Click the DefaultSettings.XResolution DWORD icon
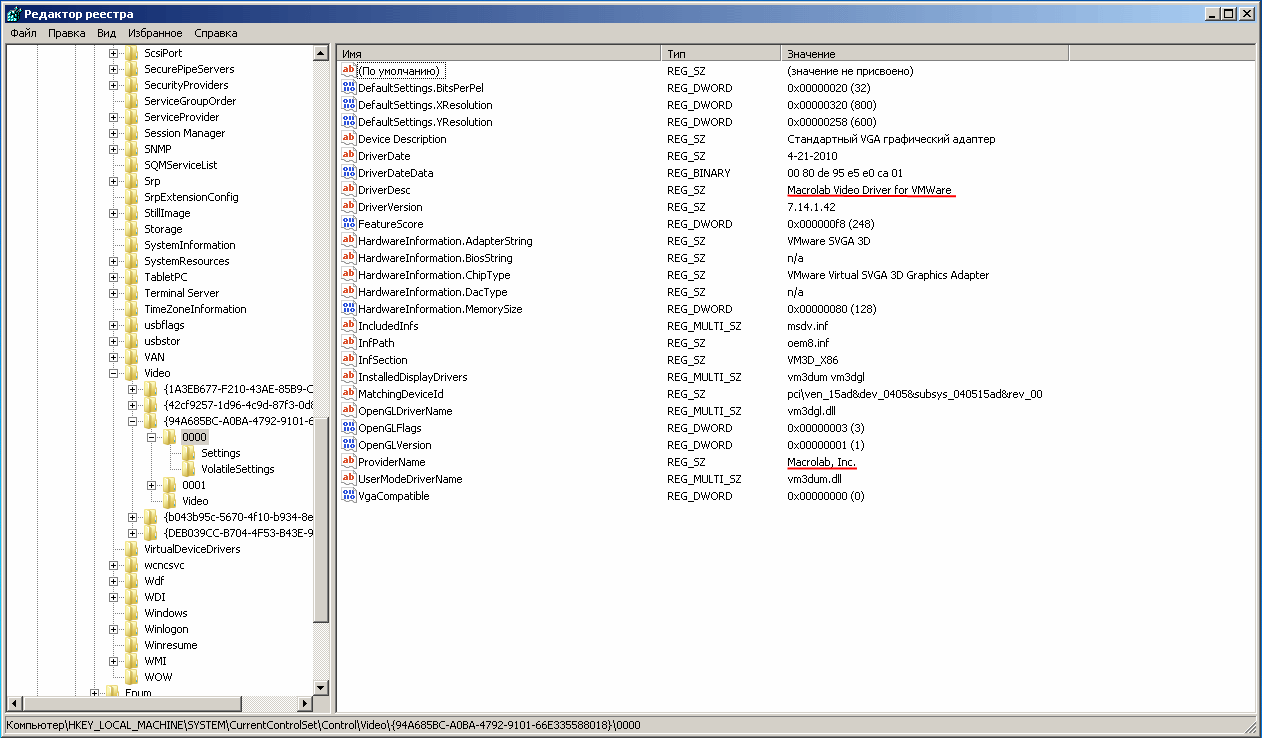 point(349,105)
